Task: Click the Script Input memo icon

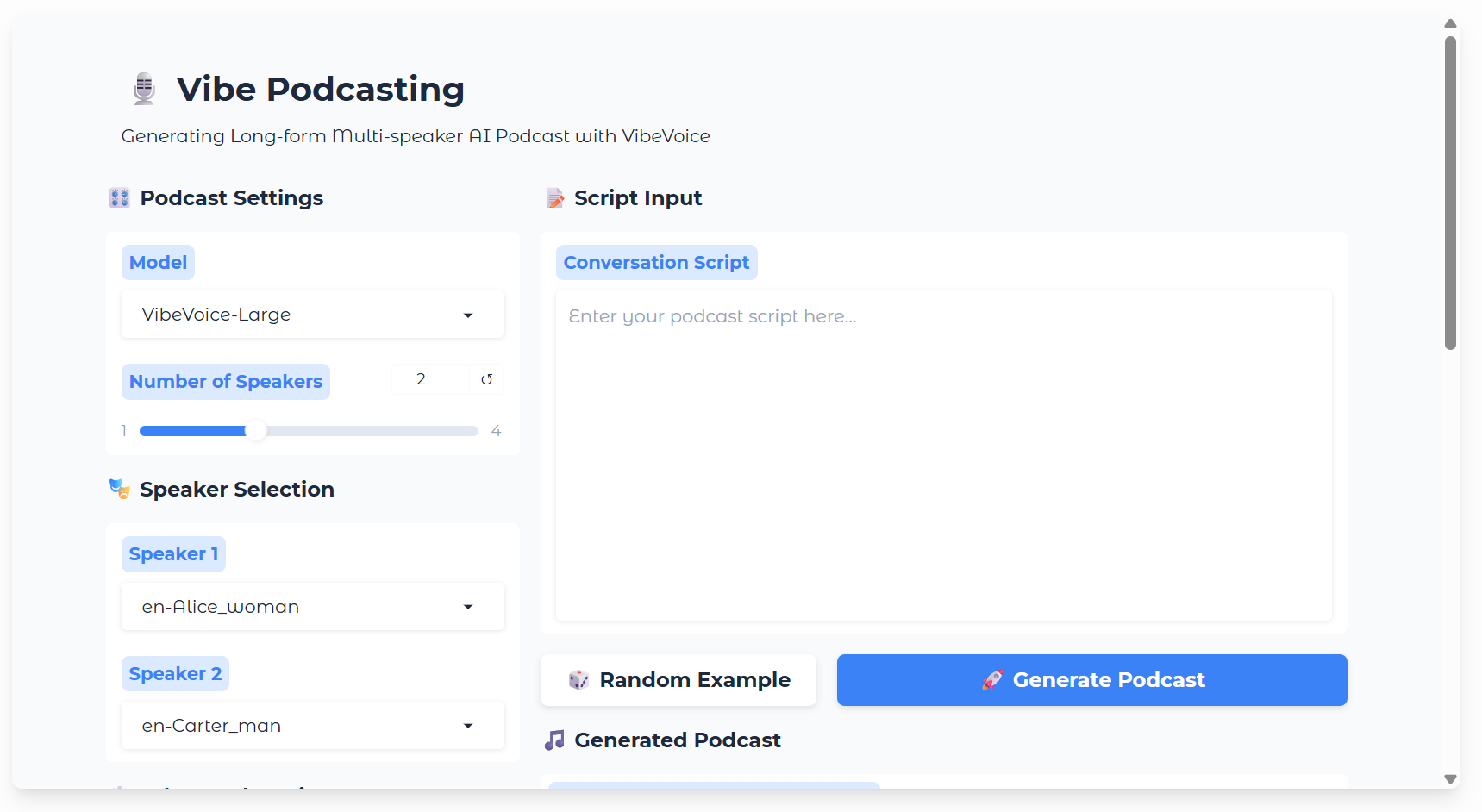Action: [555, 198]
